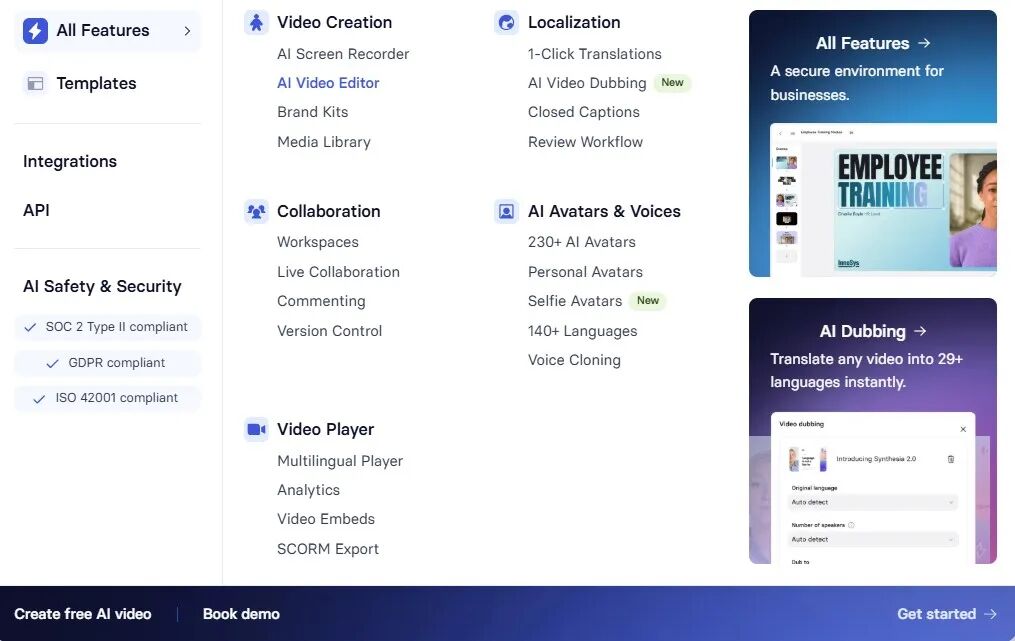The height and width of the screenshot is (641, 1015).
Task: Expand the All Features chevron
Action: [x=187, y=30]
